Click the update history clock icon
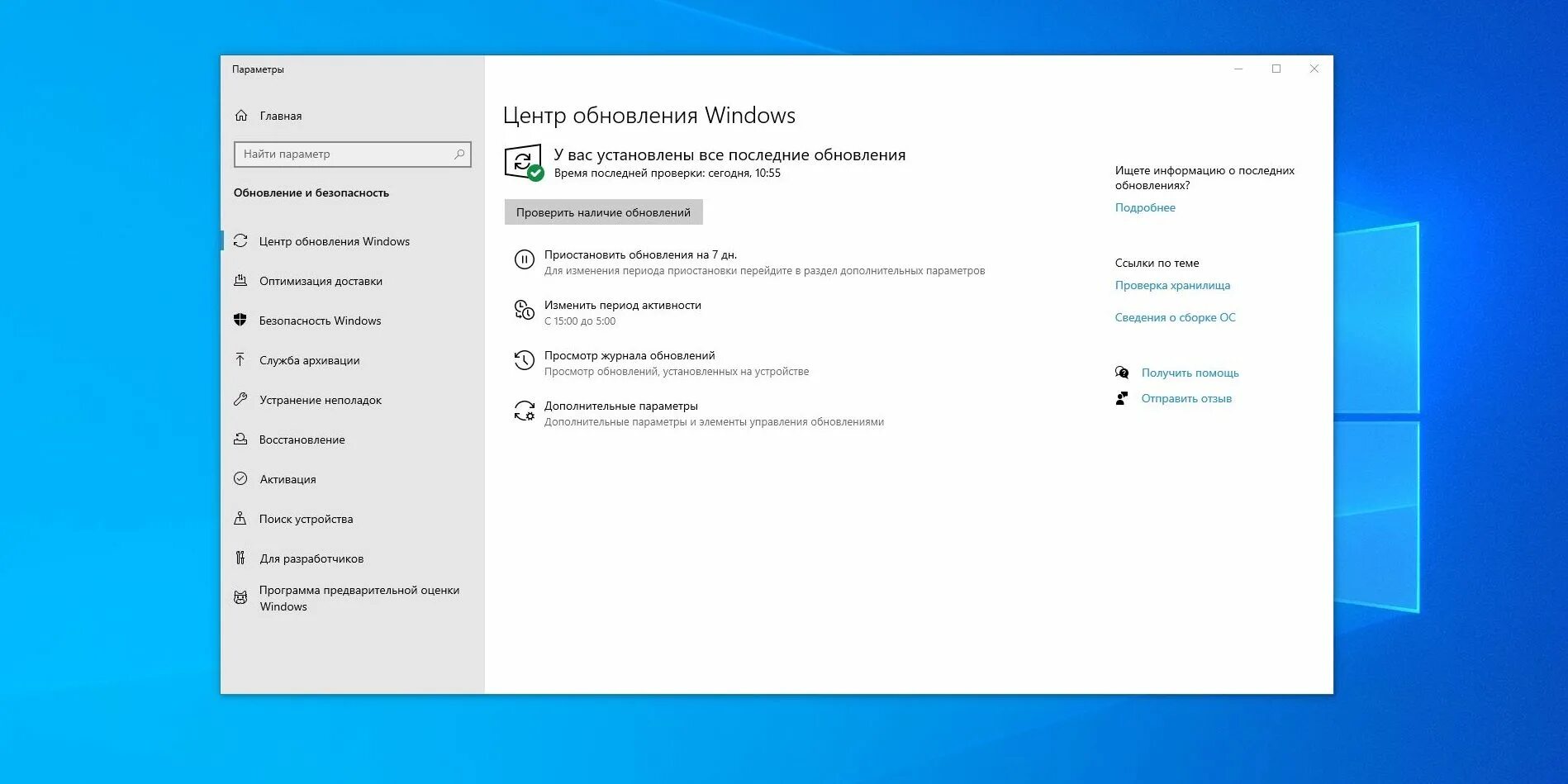Viewport: 1568px width, 784px height. [525, 361]
